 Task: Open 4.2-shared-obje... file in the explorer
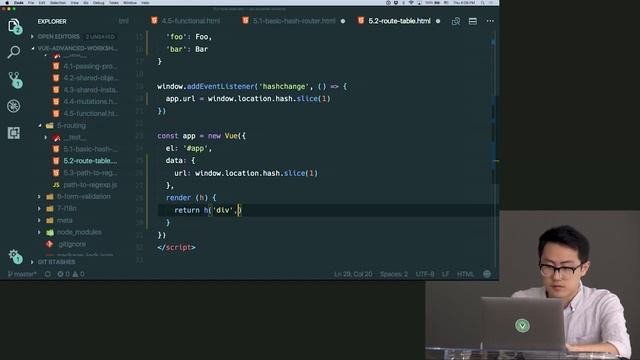click(91, 78)
